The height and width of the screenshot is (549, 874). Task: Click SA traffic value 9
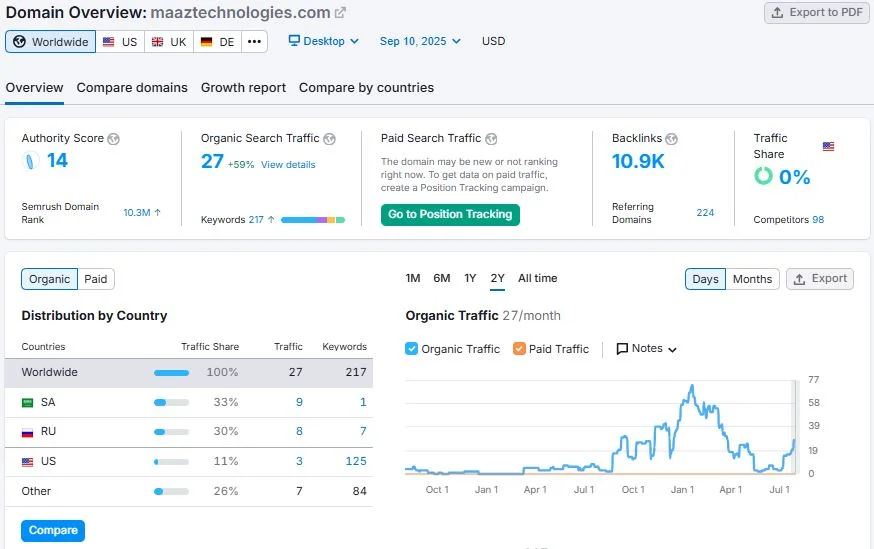[x=299, y=402]
